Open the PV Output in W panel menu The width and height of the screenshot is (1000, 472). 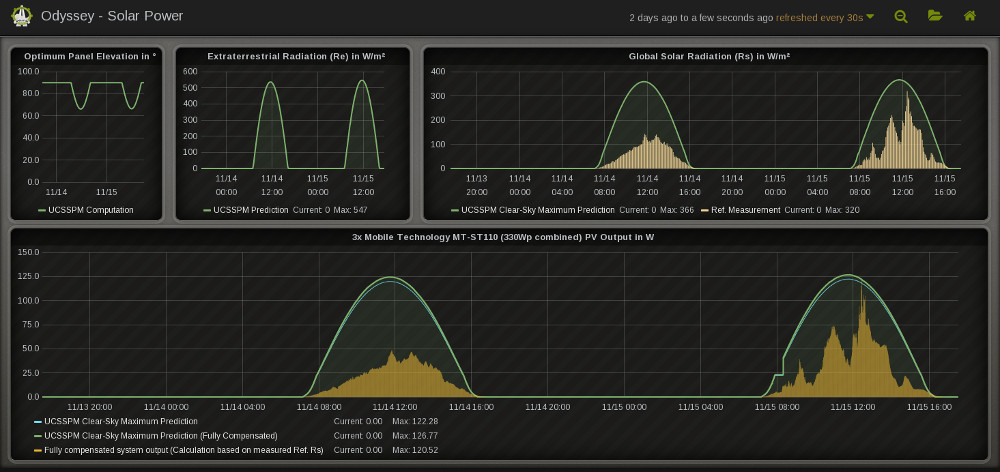coord(502,237)
